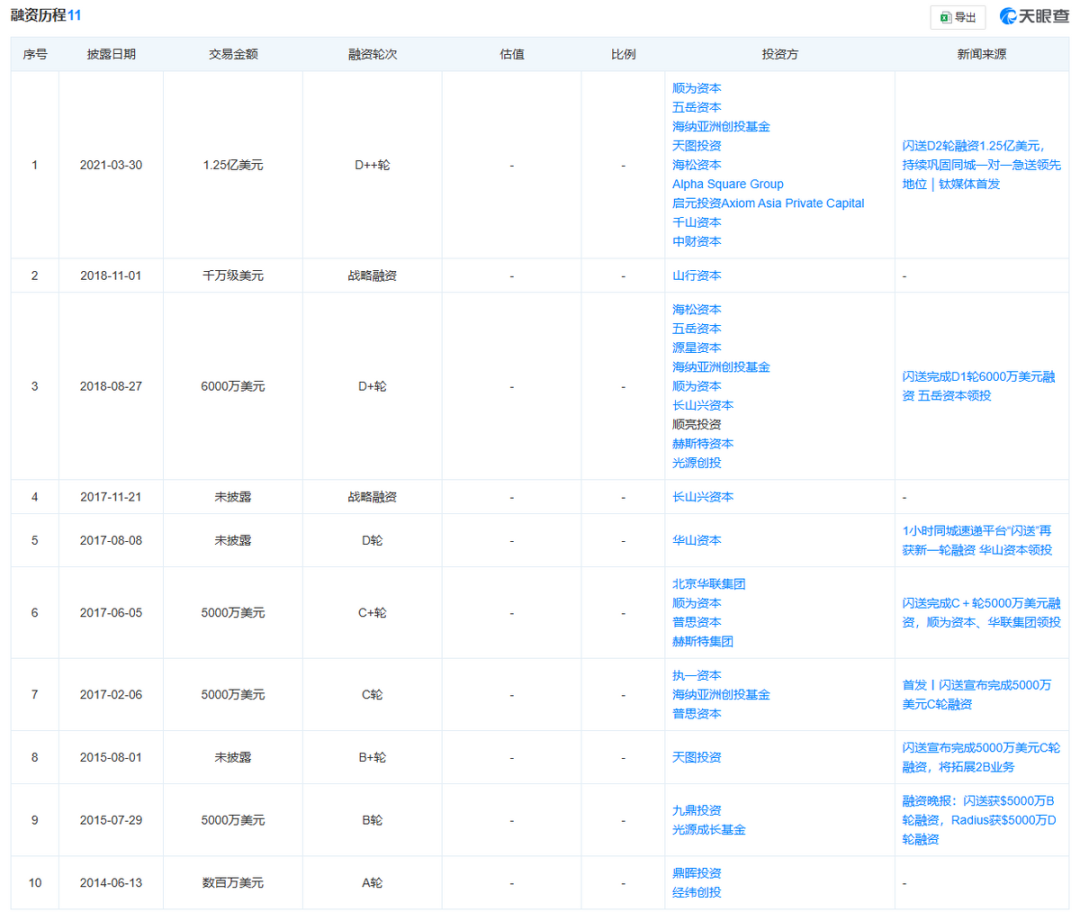Open the 北京华联集团 investor link
1080x921 pixels.
[709, 584]
